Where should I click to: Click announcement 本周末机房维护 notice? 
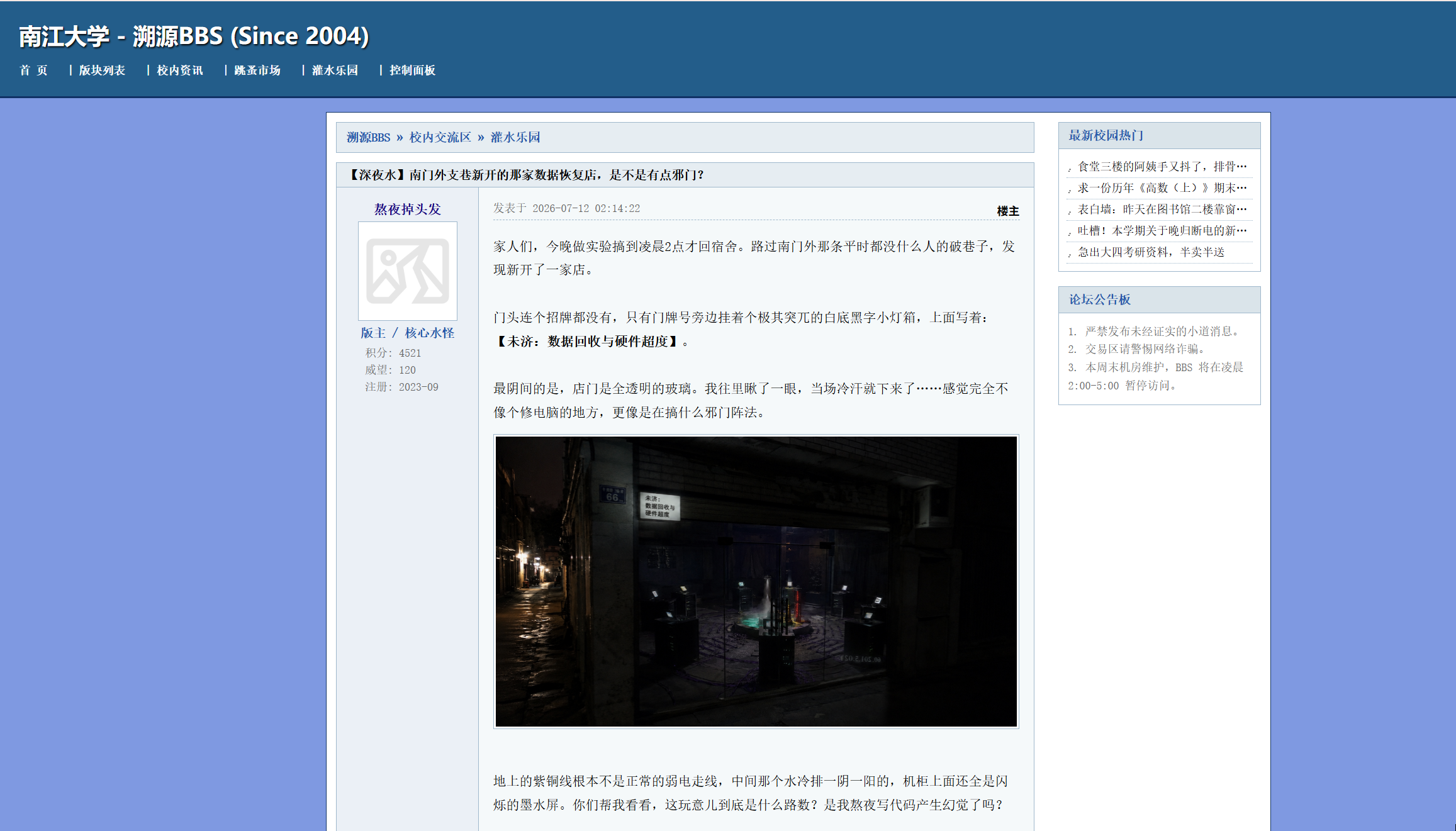[x=1156, y=376]
